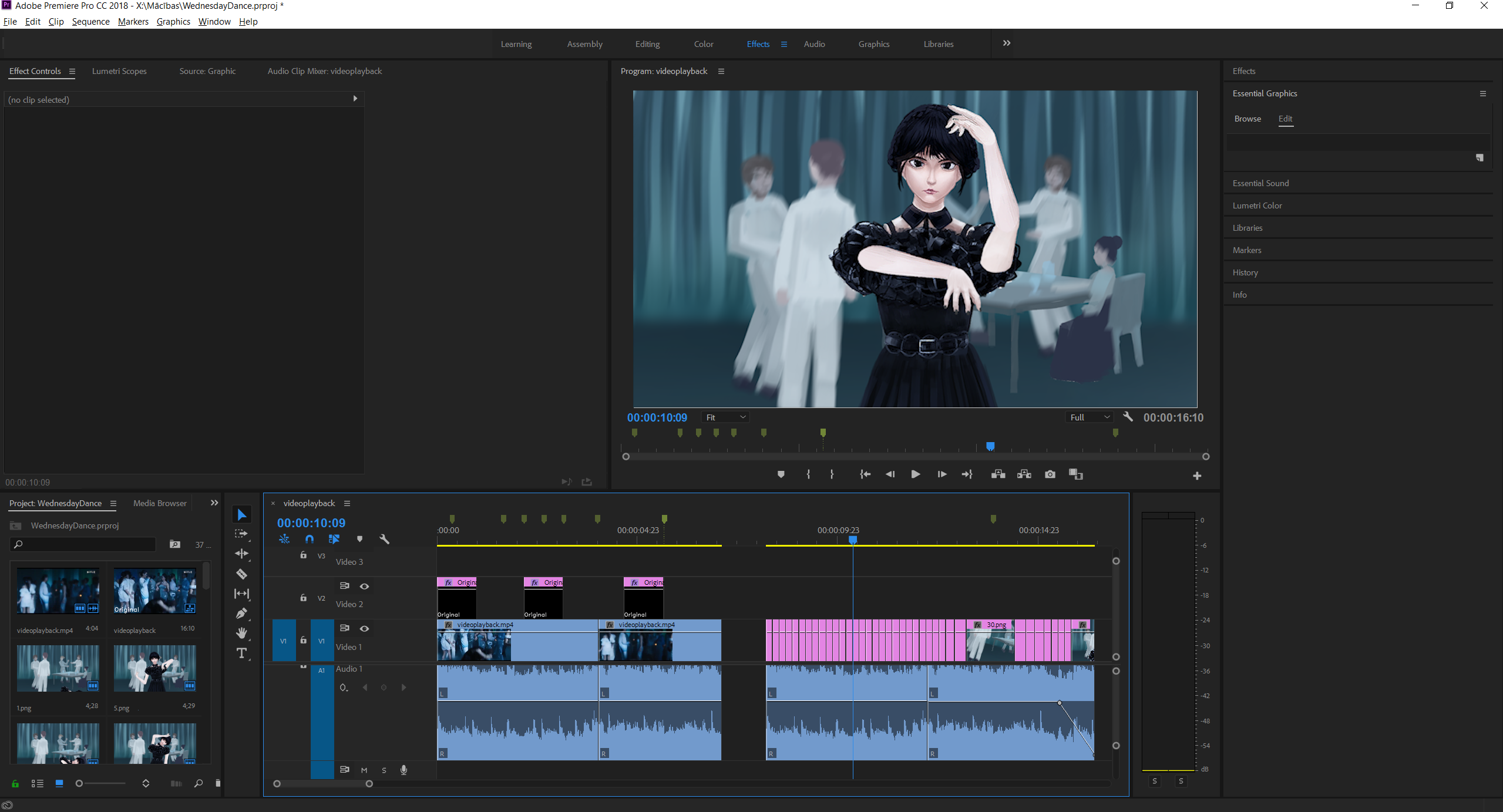1503x812 pixels.
Task: Open the Fit zoom level dropdown
Action: pos(726,417)
